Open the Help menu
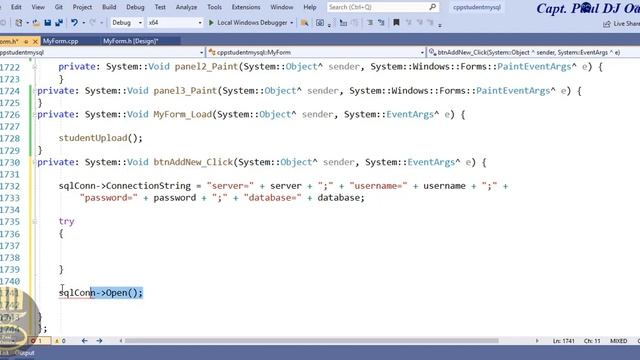The image size is (640, 360). point(310,7)
